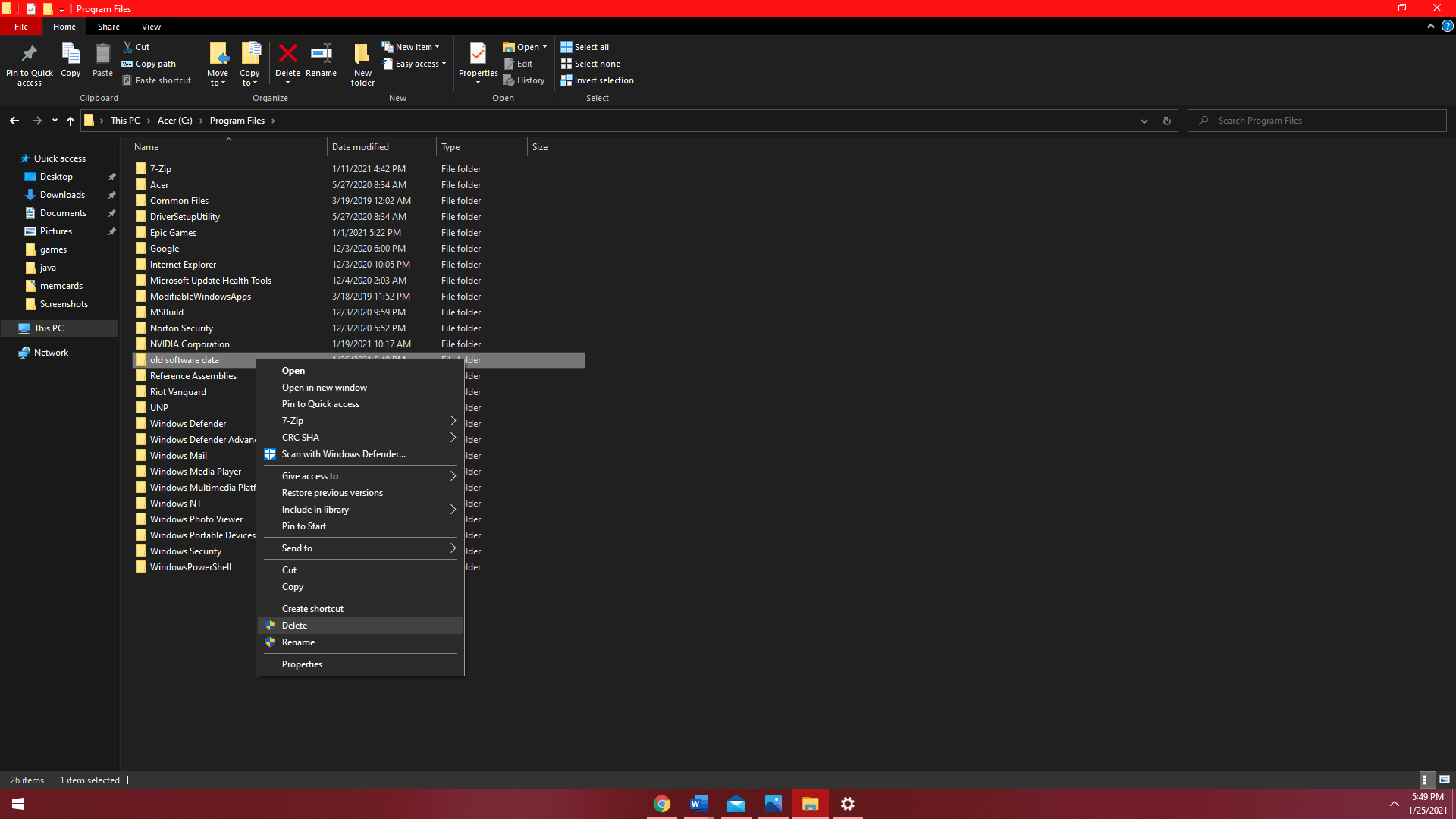Click Select none in ribbon
The image size is (1456, 819).
point(590,64)
